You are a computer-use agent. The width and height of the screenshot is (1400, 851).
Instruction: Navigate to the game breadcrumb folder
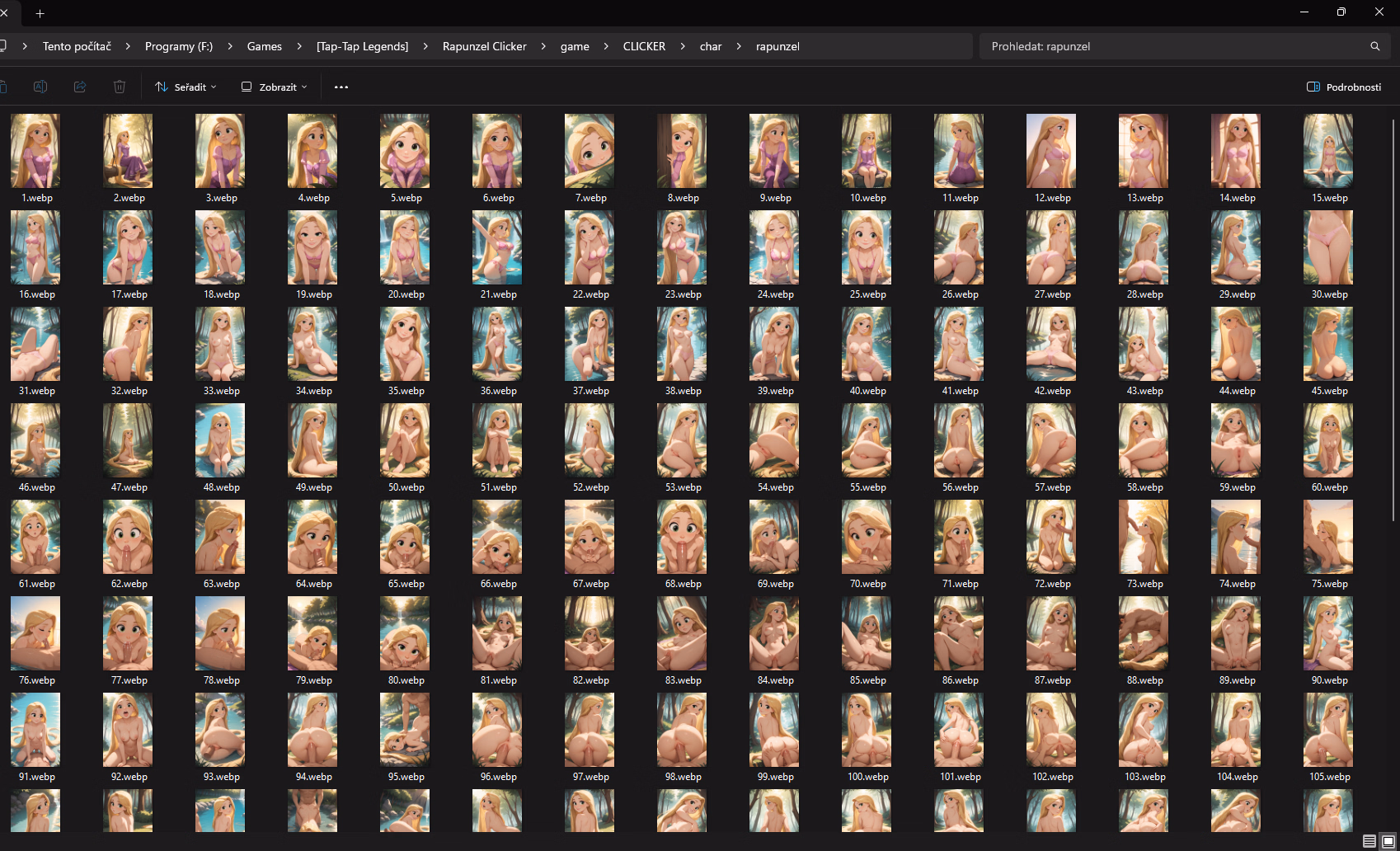click(575, 46)
